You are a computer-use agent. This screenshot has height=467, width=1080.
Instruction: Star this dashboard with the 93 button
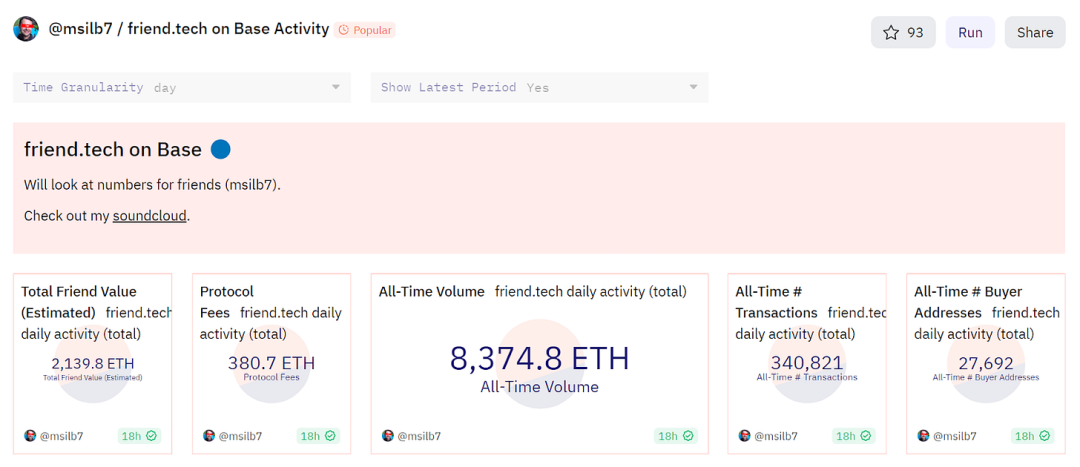(x=903, y=32)
